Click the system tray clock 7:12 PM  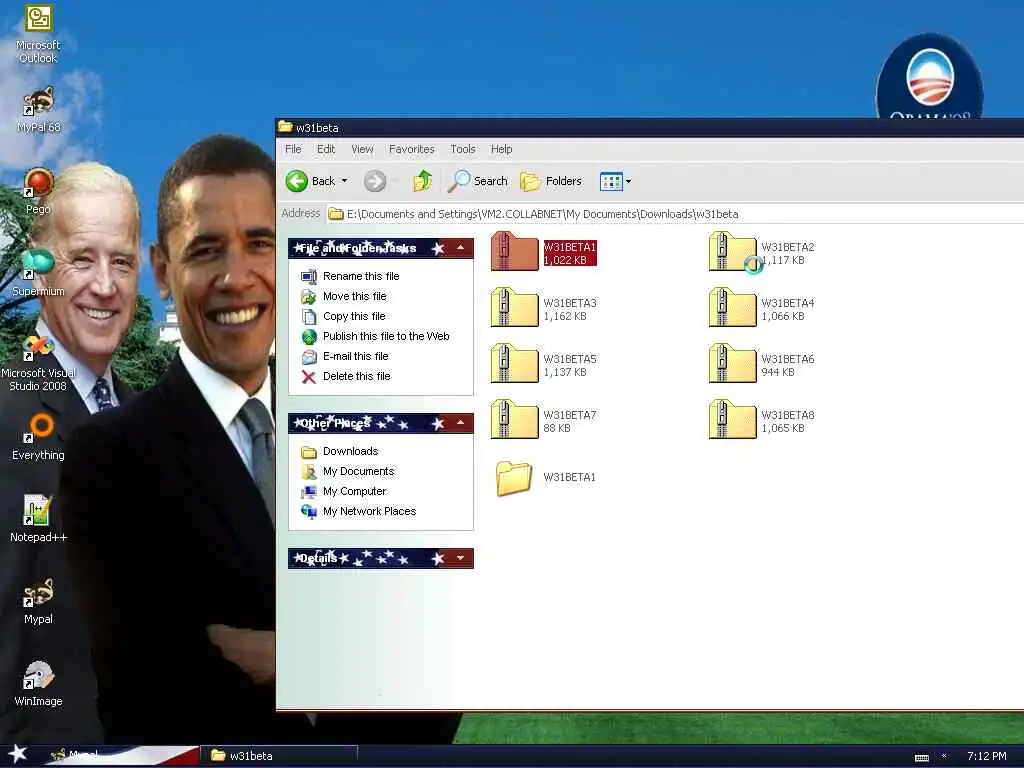point(986,756)
